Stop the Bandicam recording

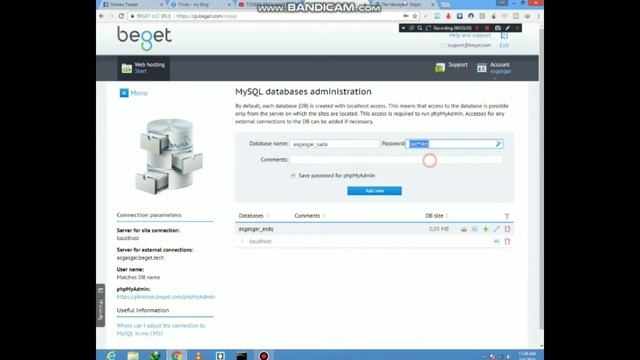click(487, 28)
